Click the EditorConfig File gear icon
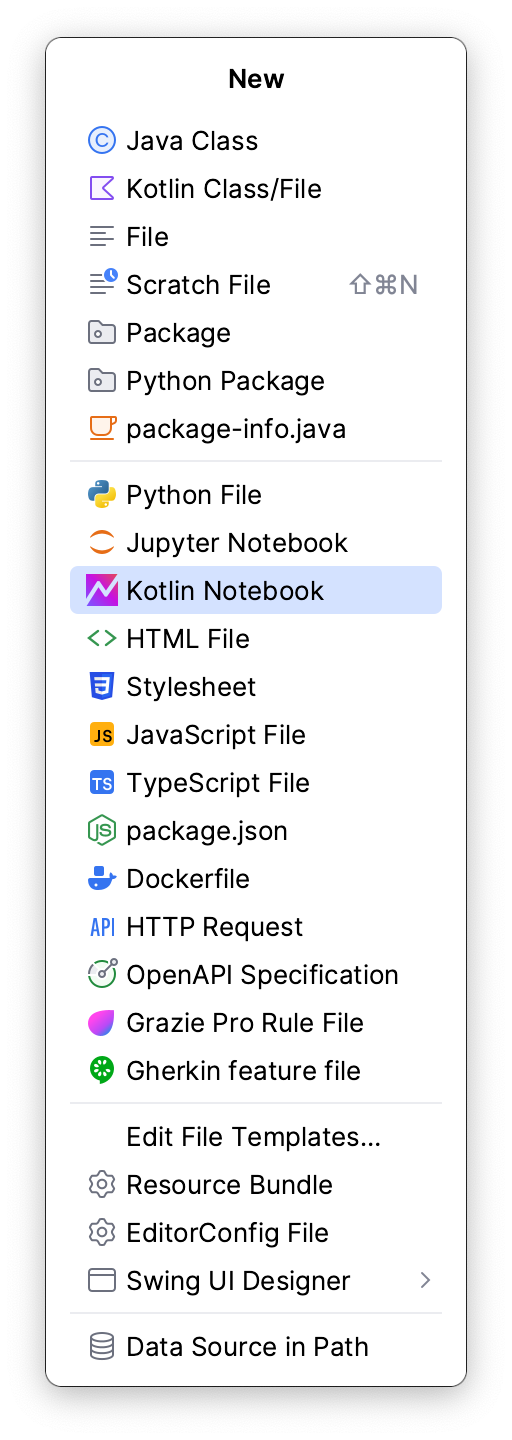 coord(102,1233)
